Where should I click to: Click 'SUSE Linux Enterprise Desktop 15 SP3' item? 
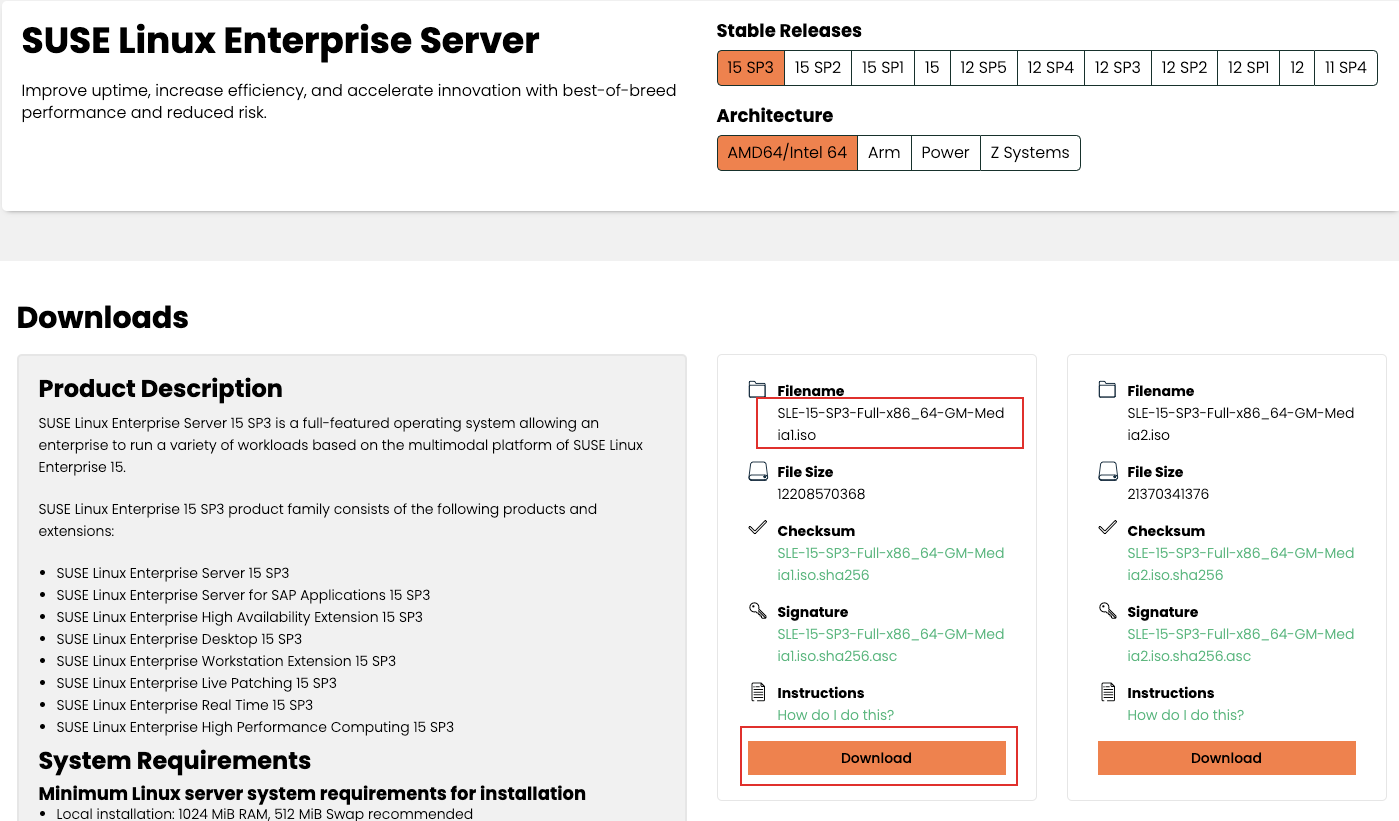(179, 639)
